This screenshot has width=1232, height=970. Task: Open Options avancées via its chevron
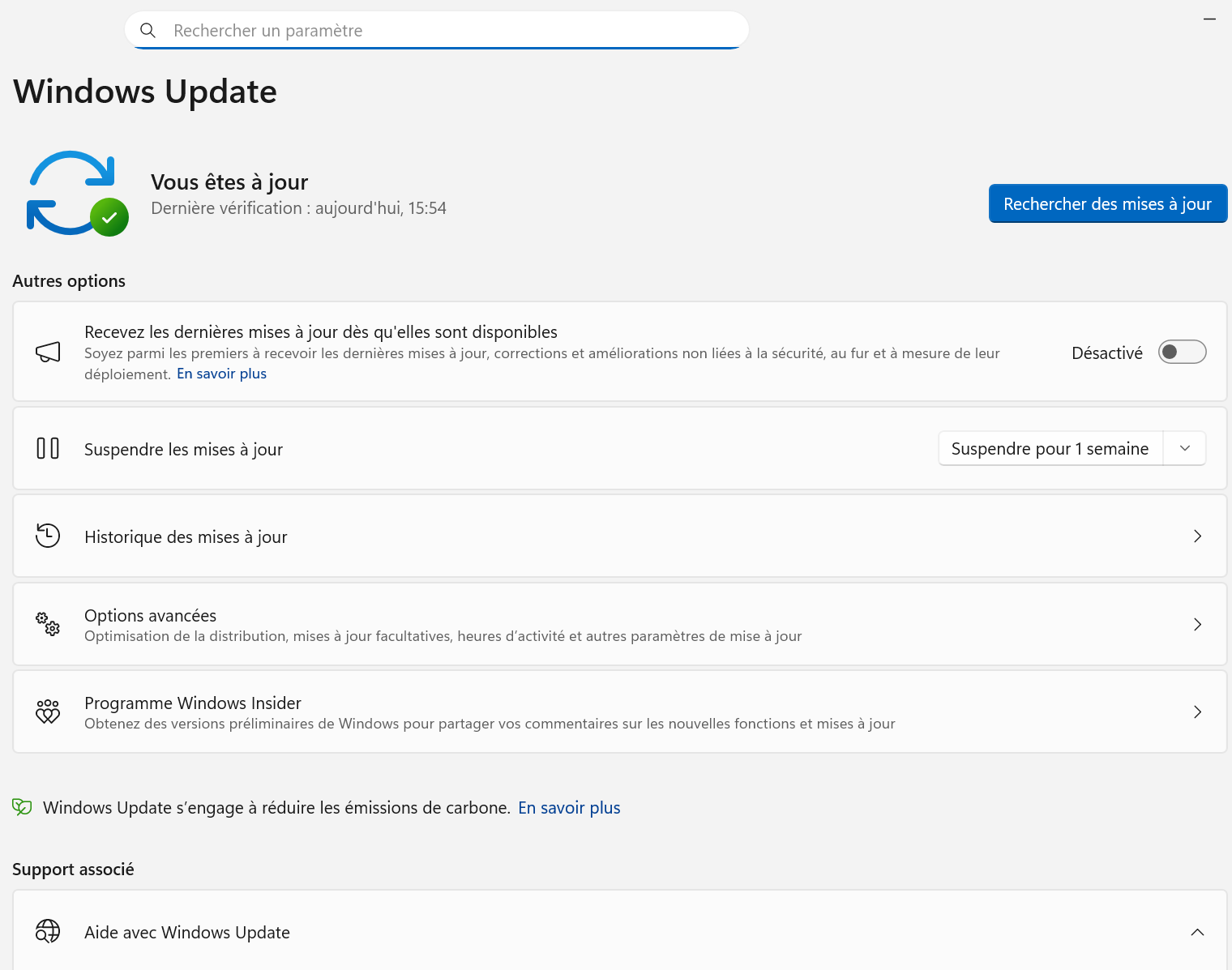pos(1197,624)
